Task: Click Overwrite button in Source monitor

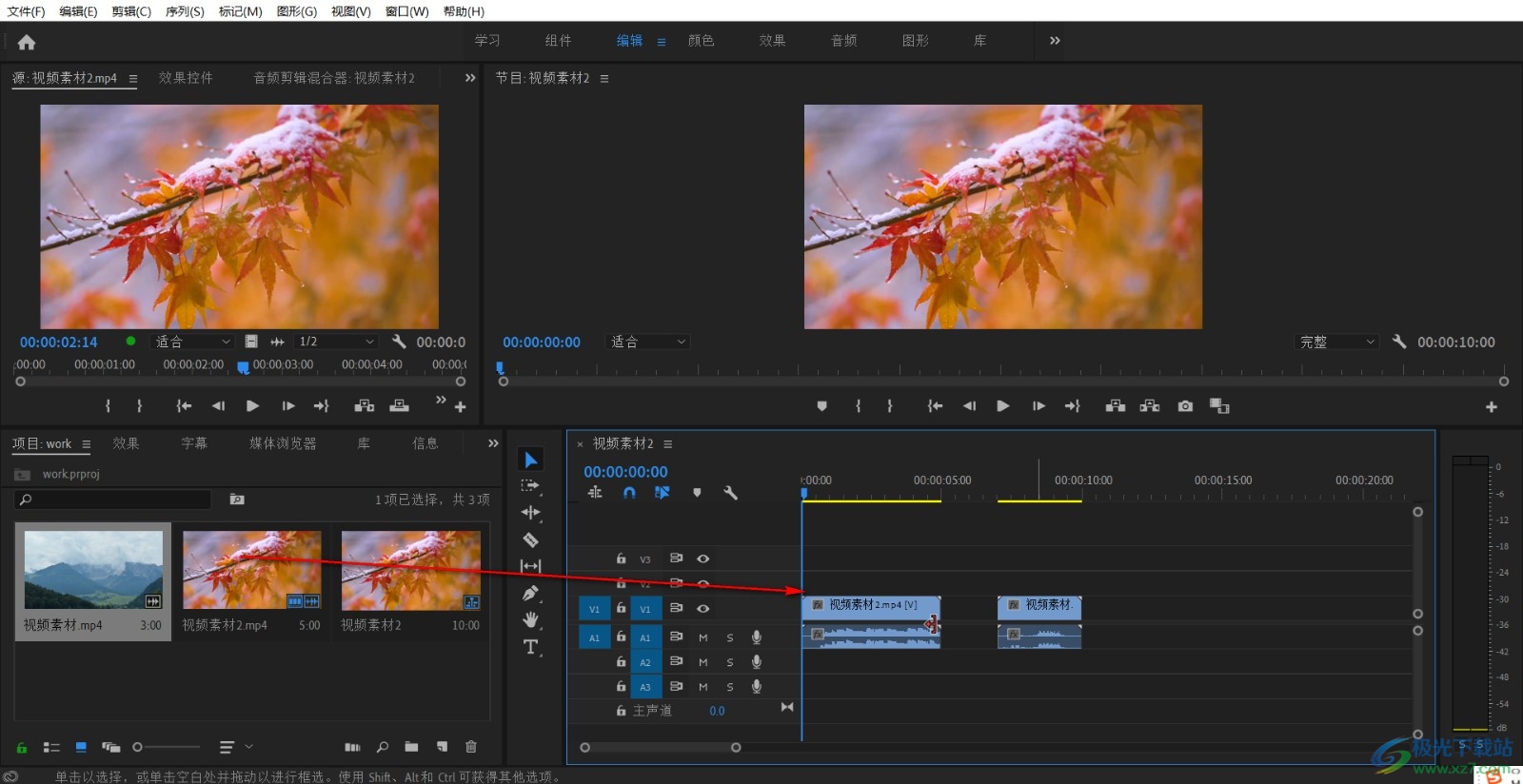Action: tap(400, 406)
